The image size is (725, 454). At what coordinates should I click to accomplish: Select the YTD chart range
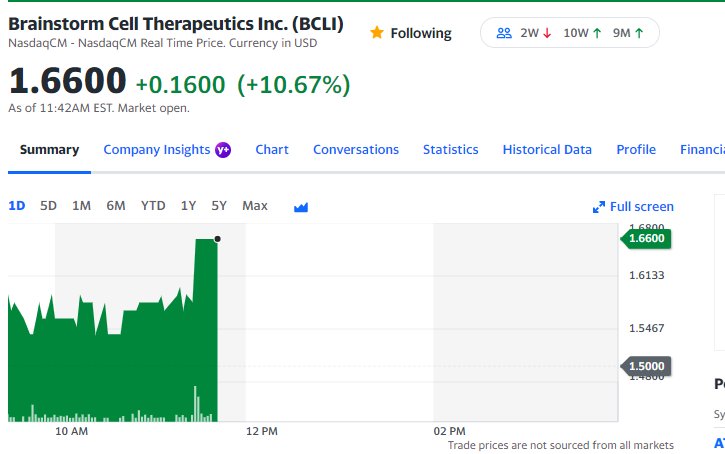[153, 206]
